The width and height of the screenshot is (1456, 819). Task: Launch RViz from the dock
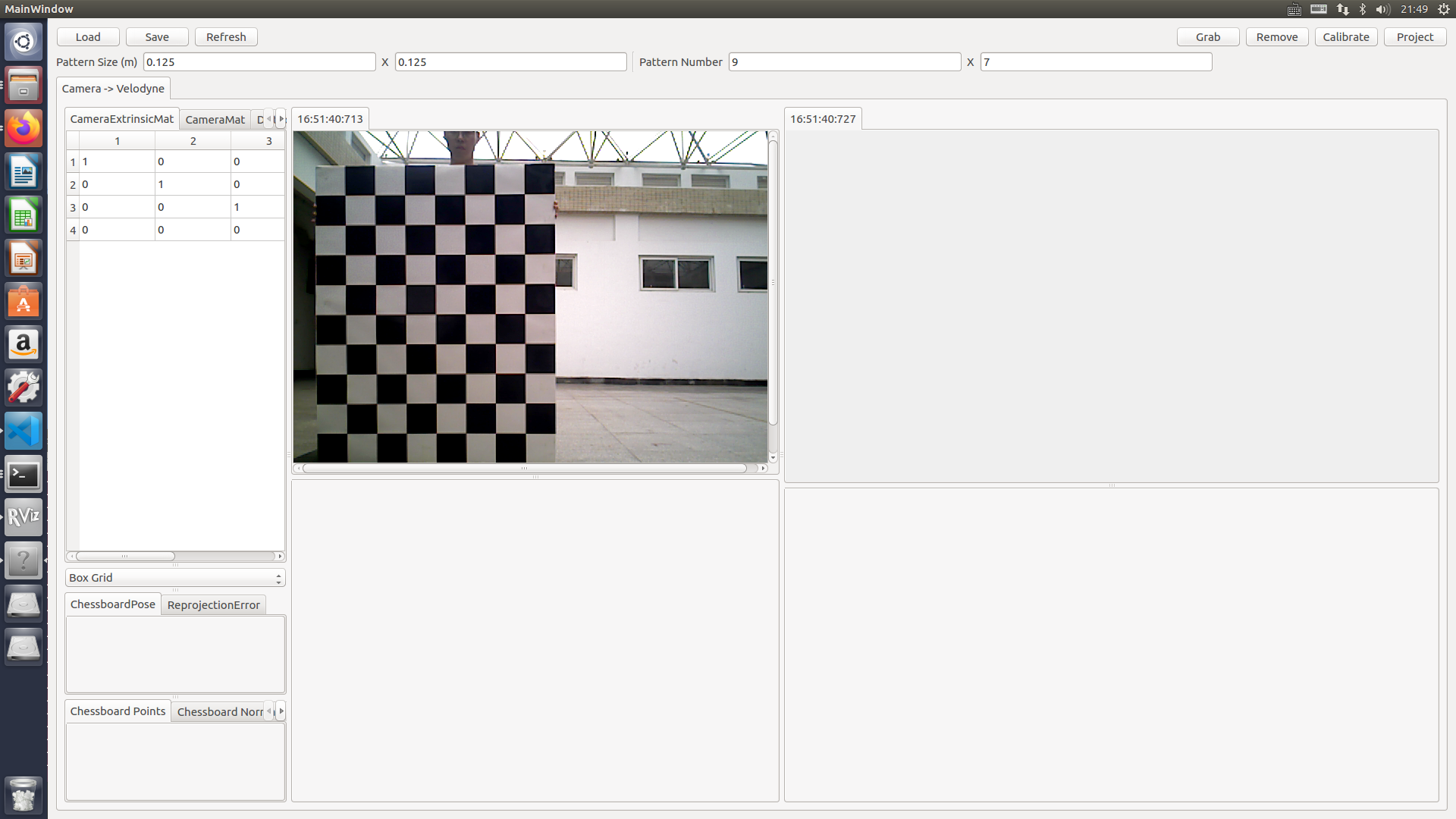pos(24,517)
